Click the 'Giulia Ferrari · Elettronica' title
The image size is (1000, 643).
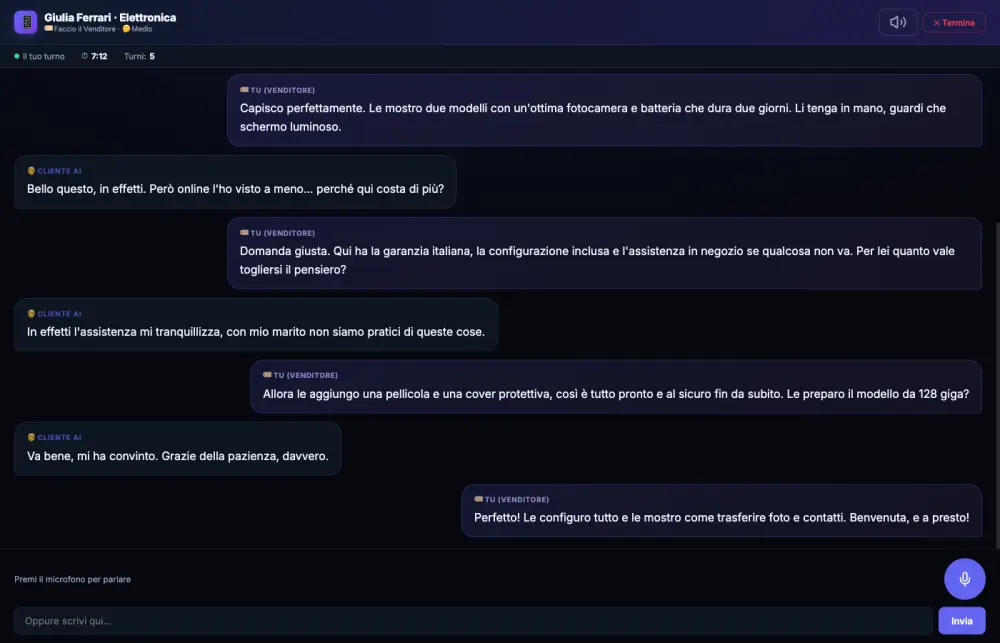pyautogui.click(x=110, y=17)
